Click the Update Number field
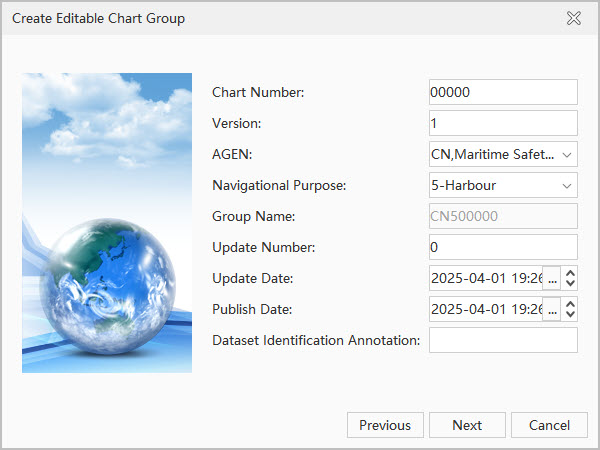600x450 pixels. point(503,247)
